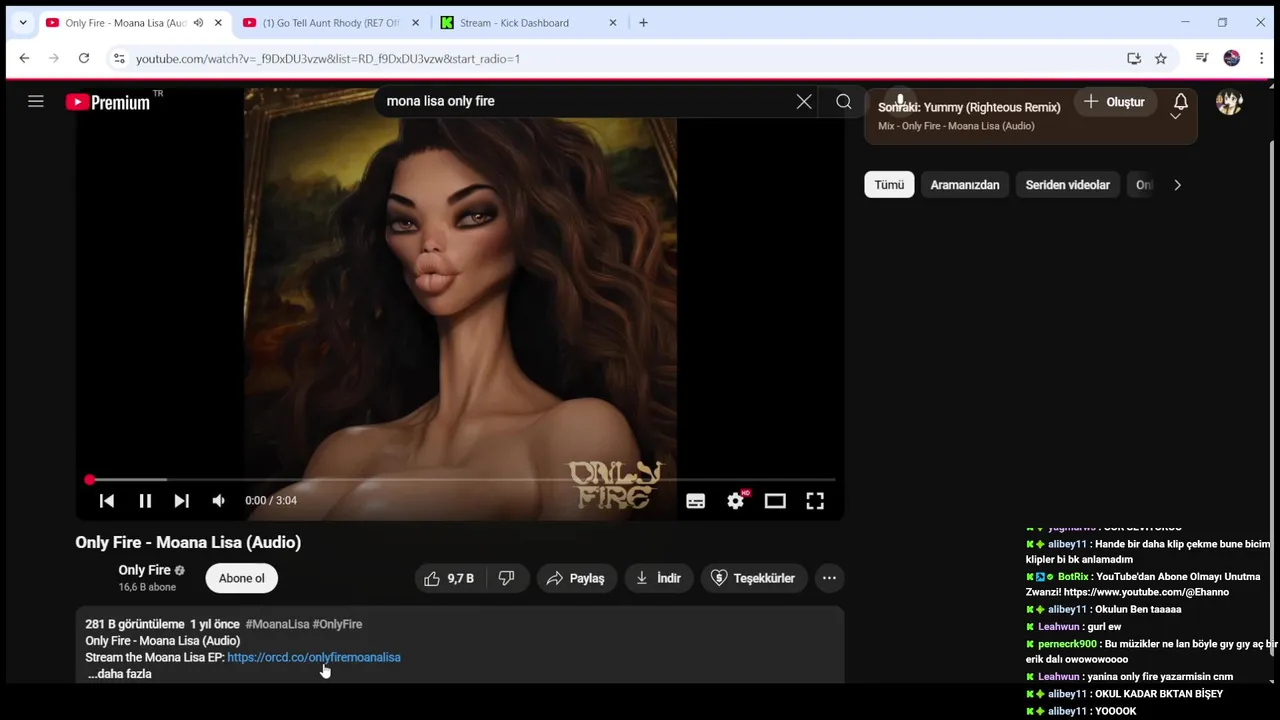Dislike the video with thumbs down
The width and height of the screenshot is (1280, 720).
pos(507,578)
